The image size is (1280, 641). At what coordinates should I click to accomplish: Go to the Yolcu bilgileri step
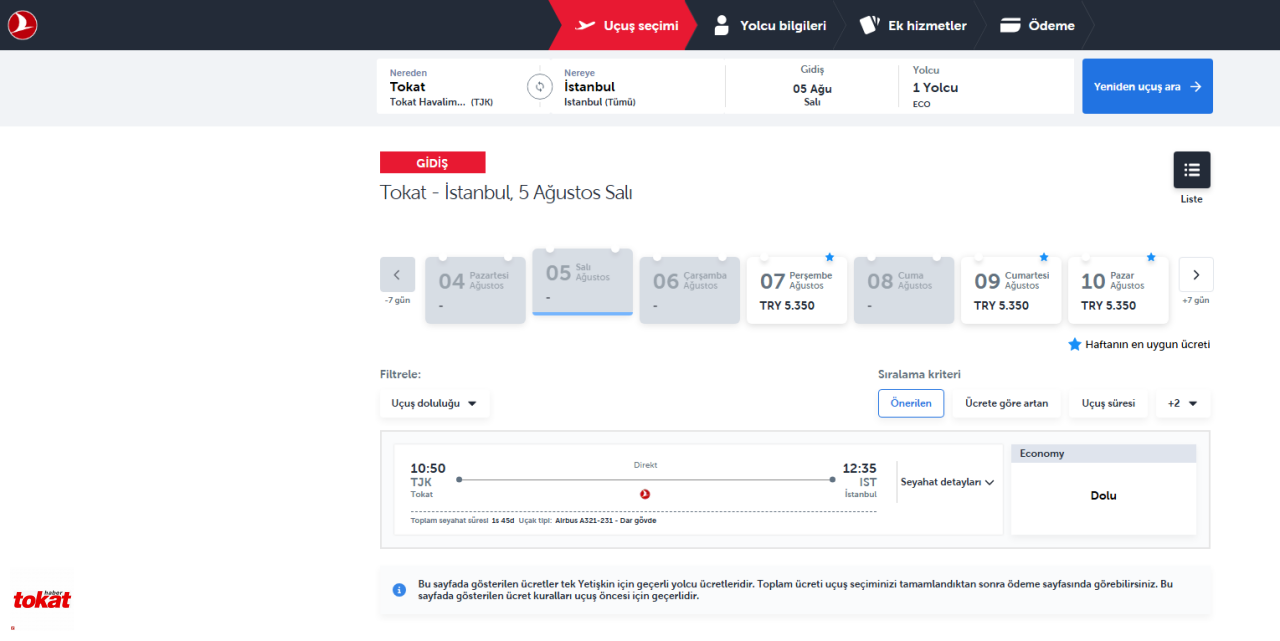pyautogui.click(x=770, y=25)
